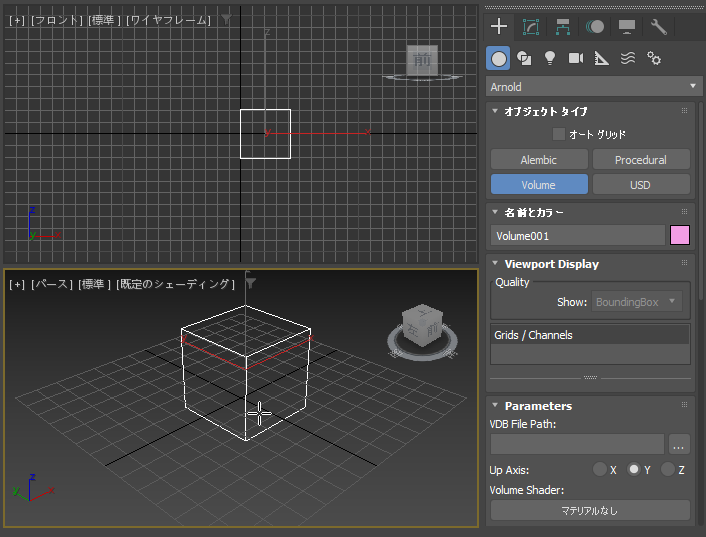Screen dimensions: 706x537
Task: Set Up Axis to Z
Action: coord(668,469)
